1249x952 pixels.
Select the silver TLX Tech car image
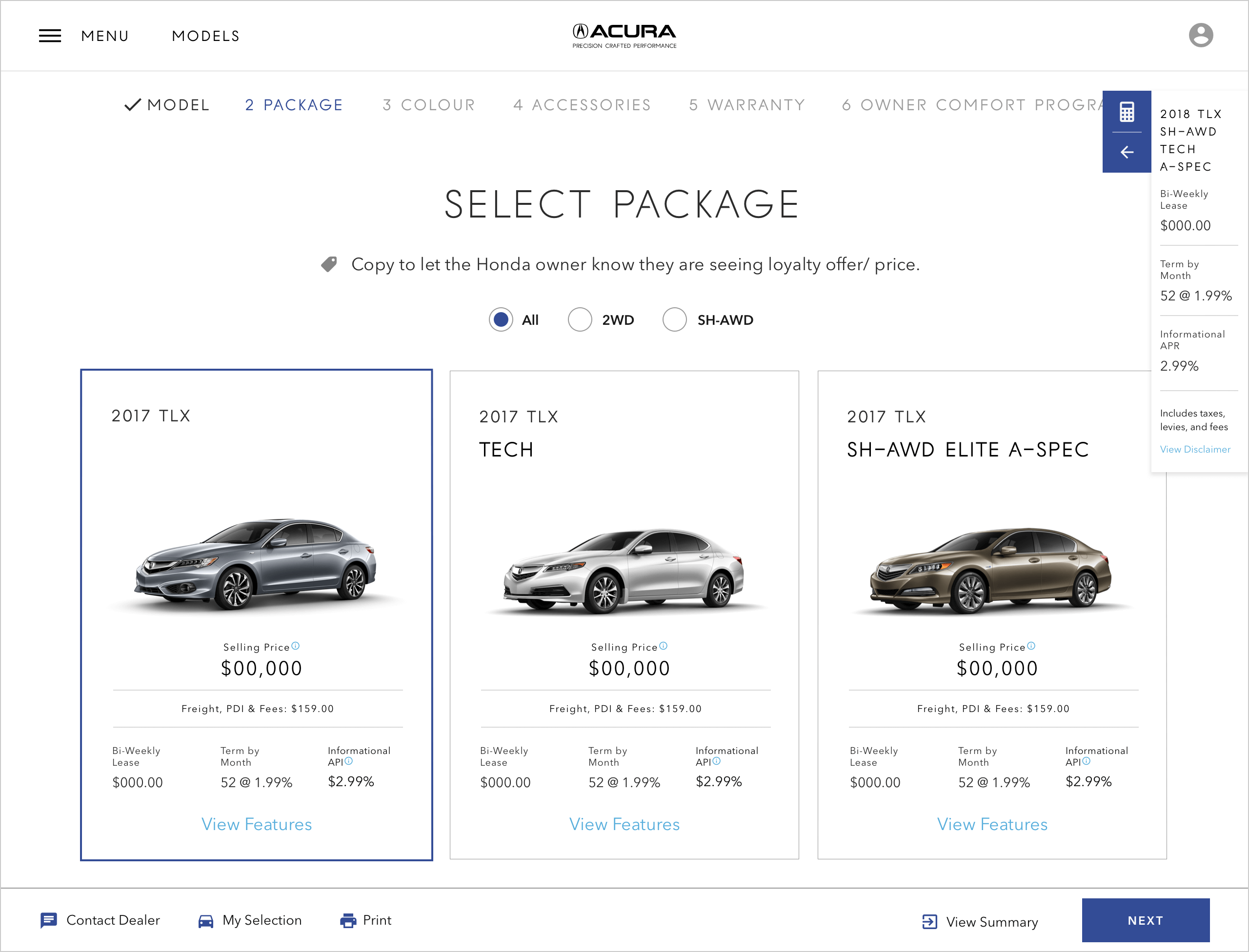point(624,571)
